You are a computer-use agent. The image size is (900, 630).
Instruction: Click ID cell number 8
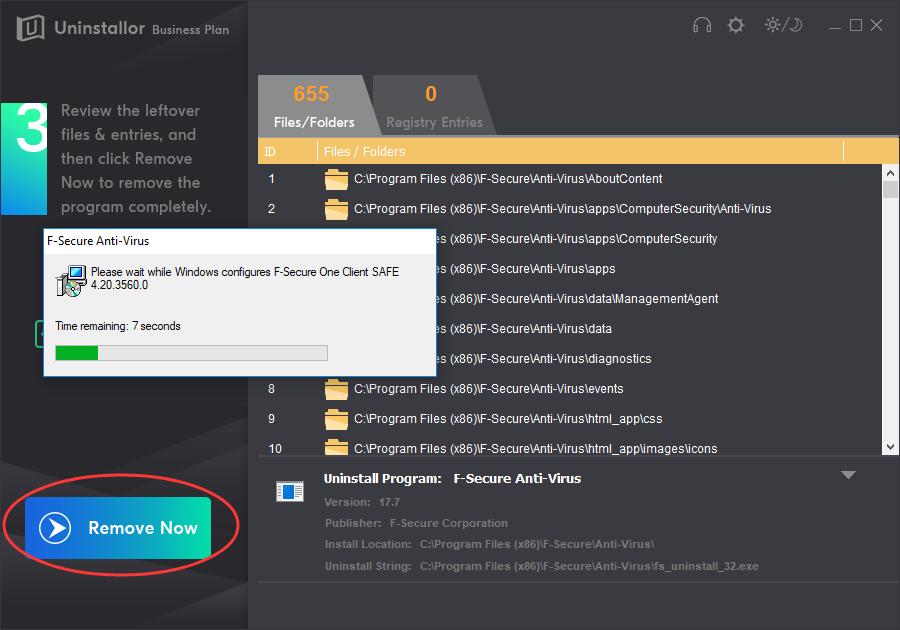271,389
